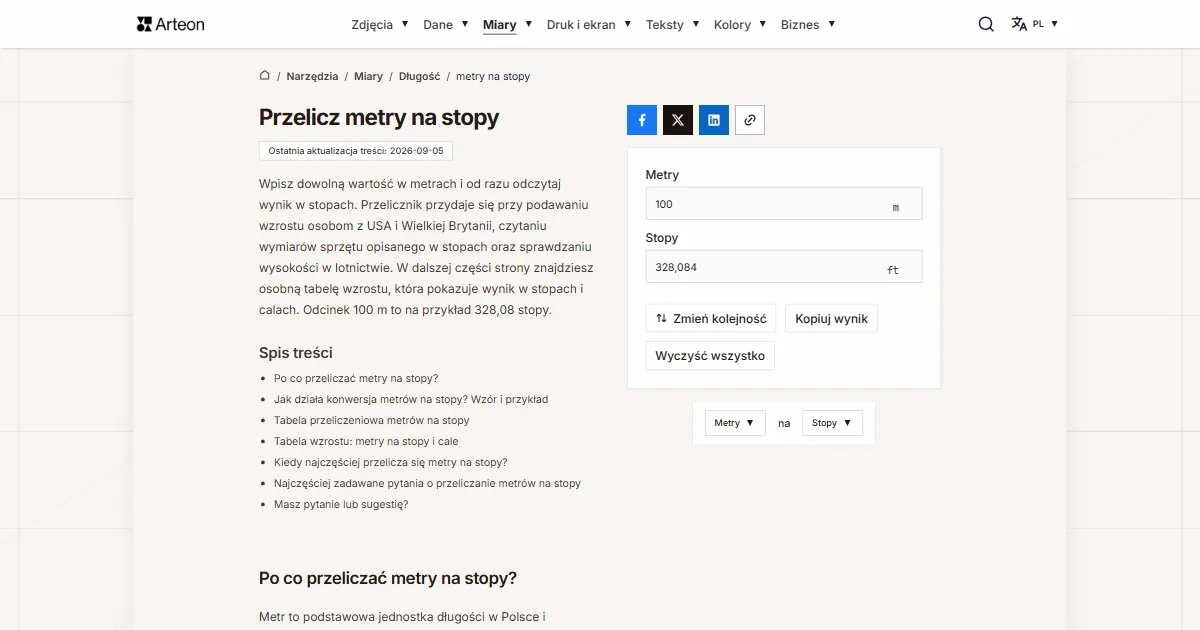Screen dimensions: 1200x630
Task: Jump to 'Po co przeliczać metry na stopy?'
Action: pyautogui.click(x=356, y=378)
